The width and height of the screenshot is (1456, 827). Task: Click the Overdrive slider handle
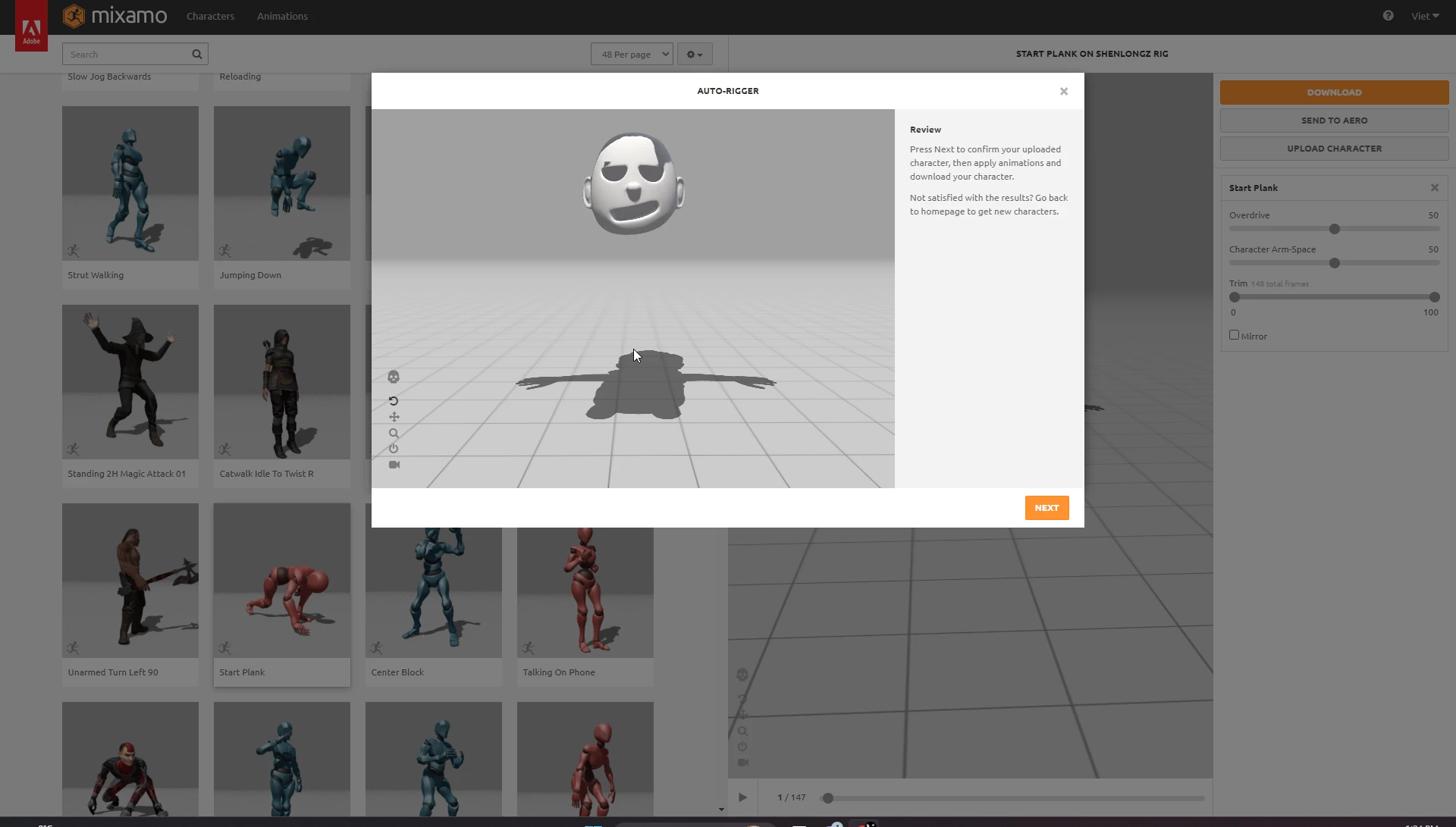click(x=1335, y=229)
